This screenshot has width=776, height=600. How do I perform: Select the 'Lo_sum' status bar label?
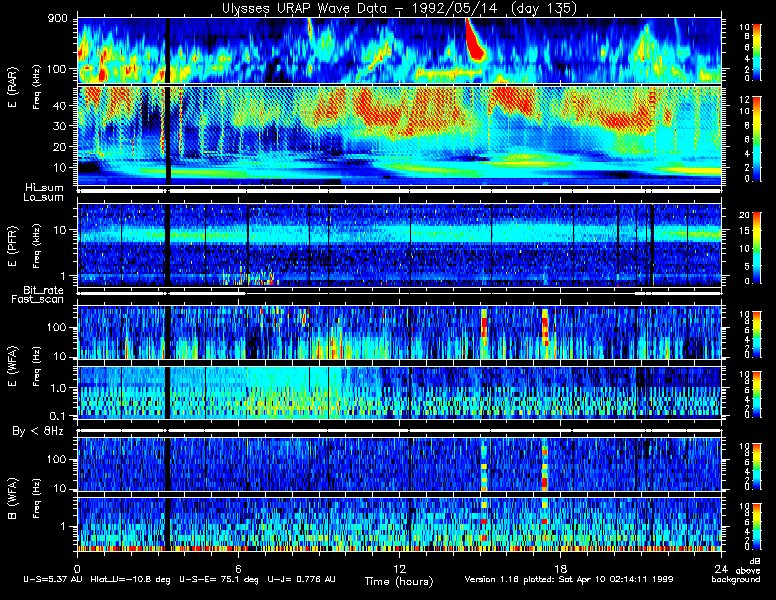tap(44, 198)
